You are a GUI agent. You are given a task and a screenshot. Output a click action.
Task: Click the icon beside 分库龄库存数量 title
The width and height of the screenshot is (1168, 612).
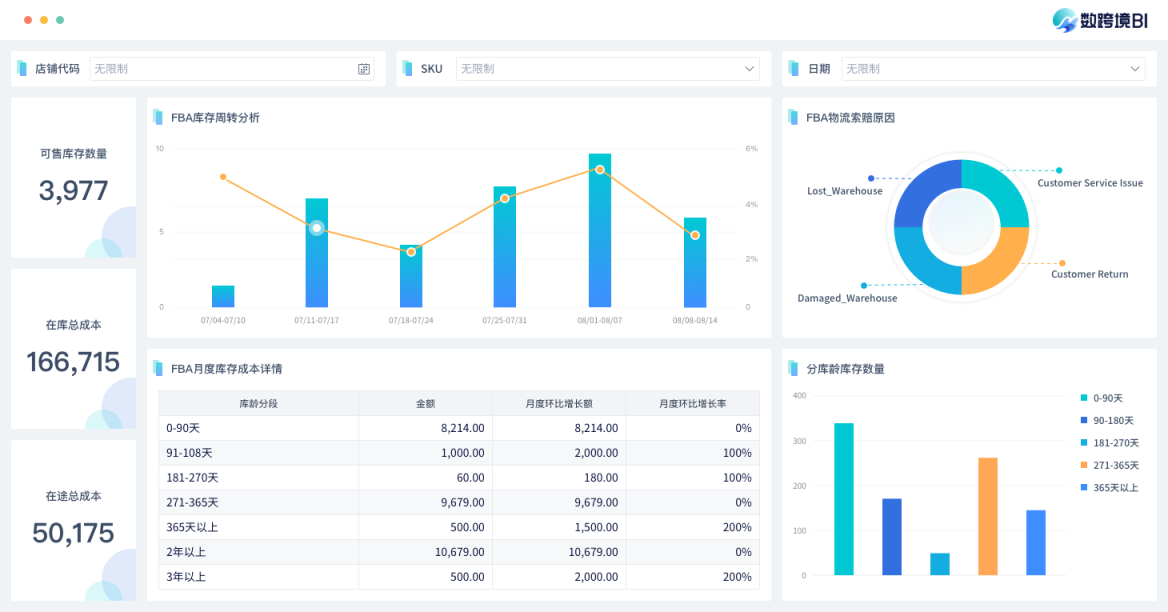pos(793,368)
